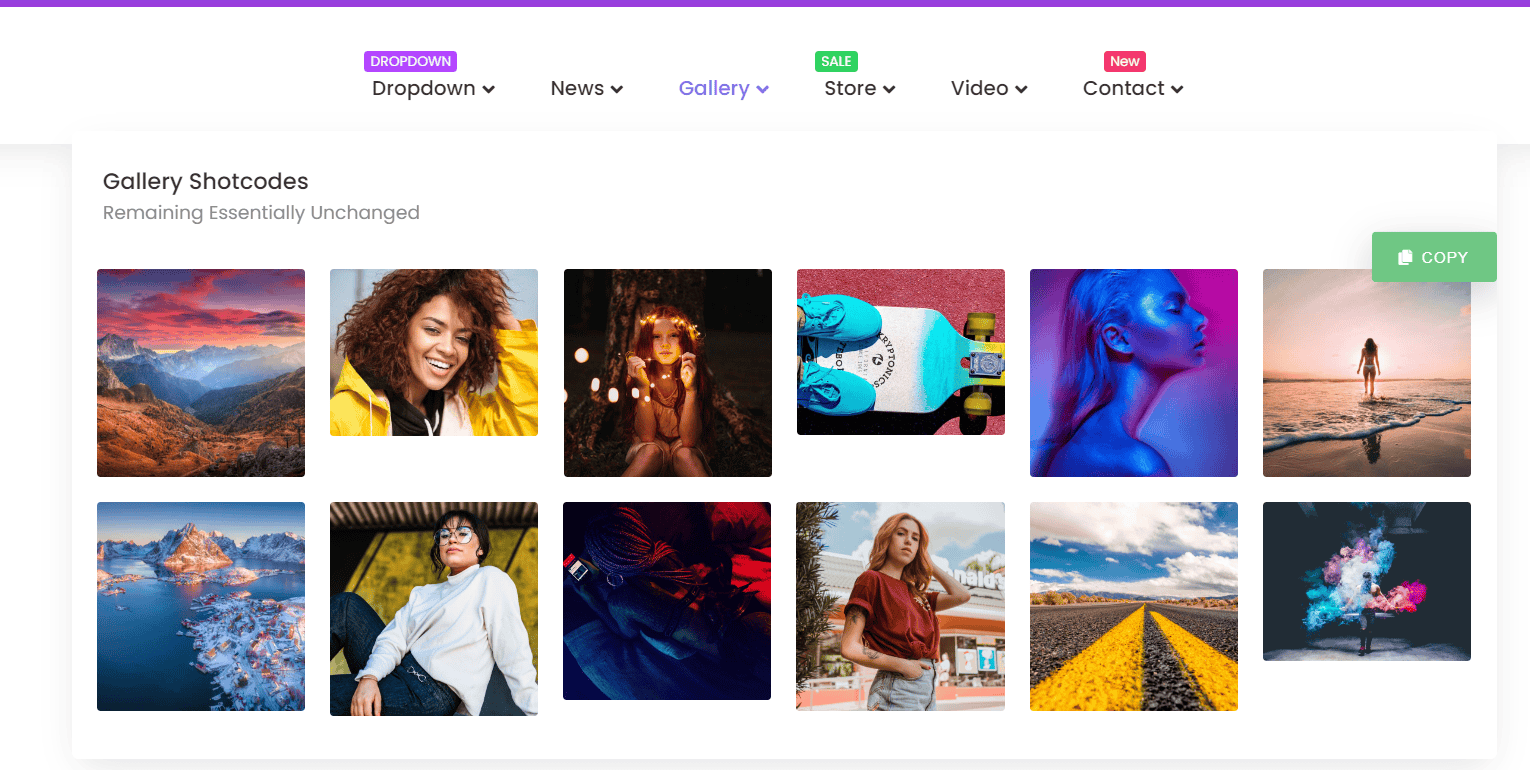Open the woman walking on beach photo
Screen dimensions: 1530x770
tap(1366, 372)
